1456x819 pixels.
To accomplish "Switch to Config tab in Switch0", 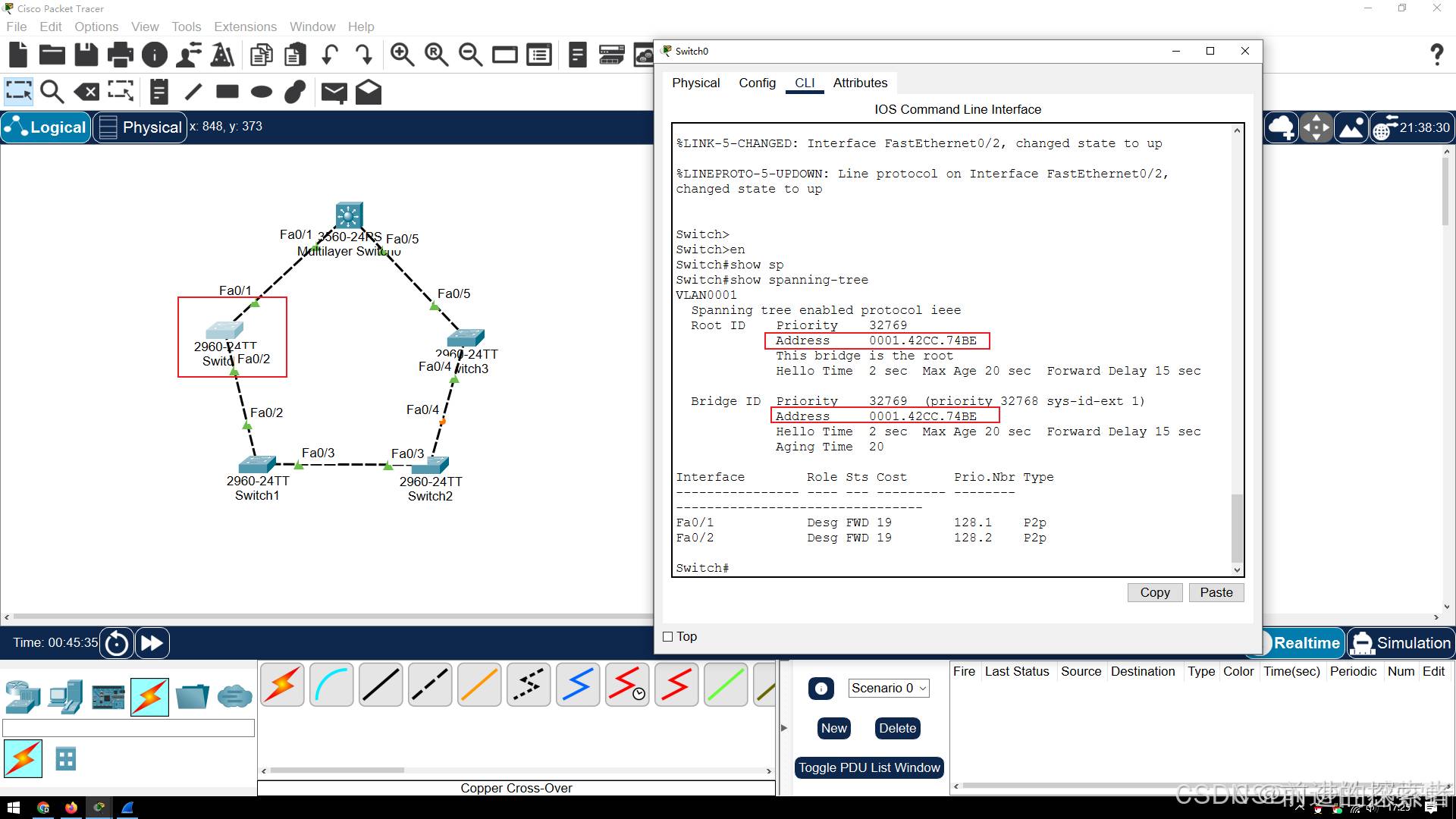I will (x=757, y=83).
